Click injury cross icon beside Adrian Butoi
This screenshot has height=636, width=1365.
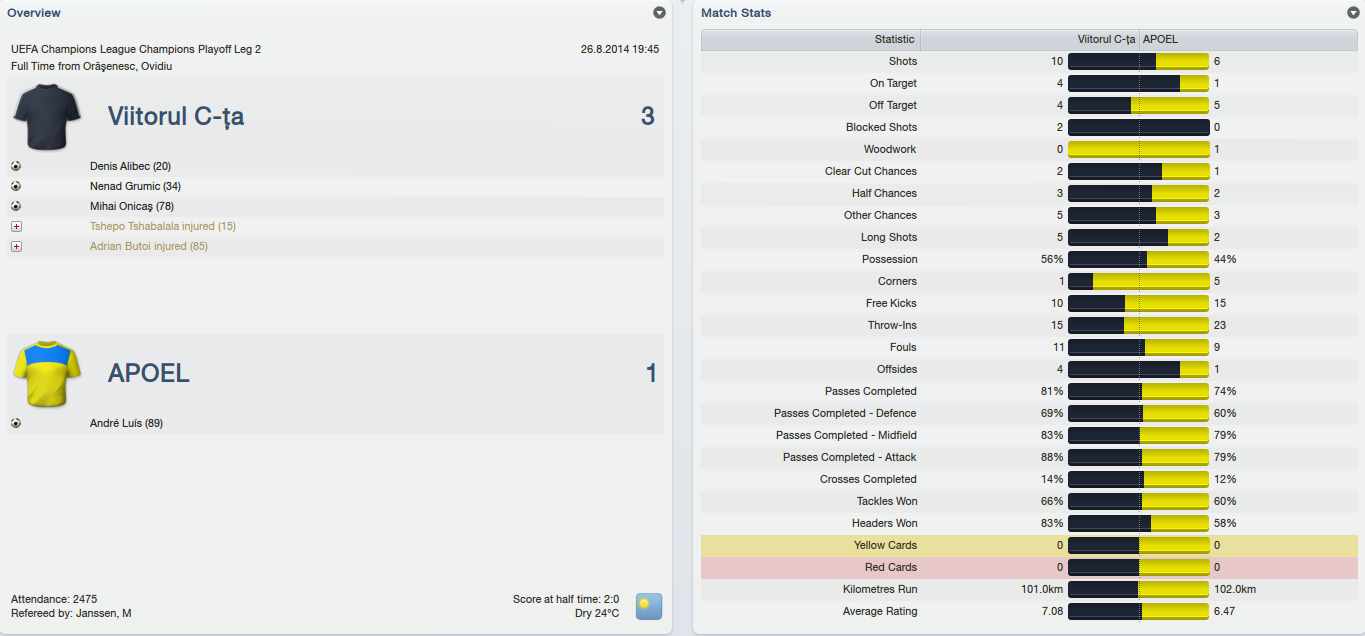point(16,246)
